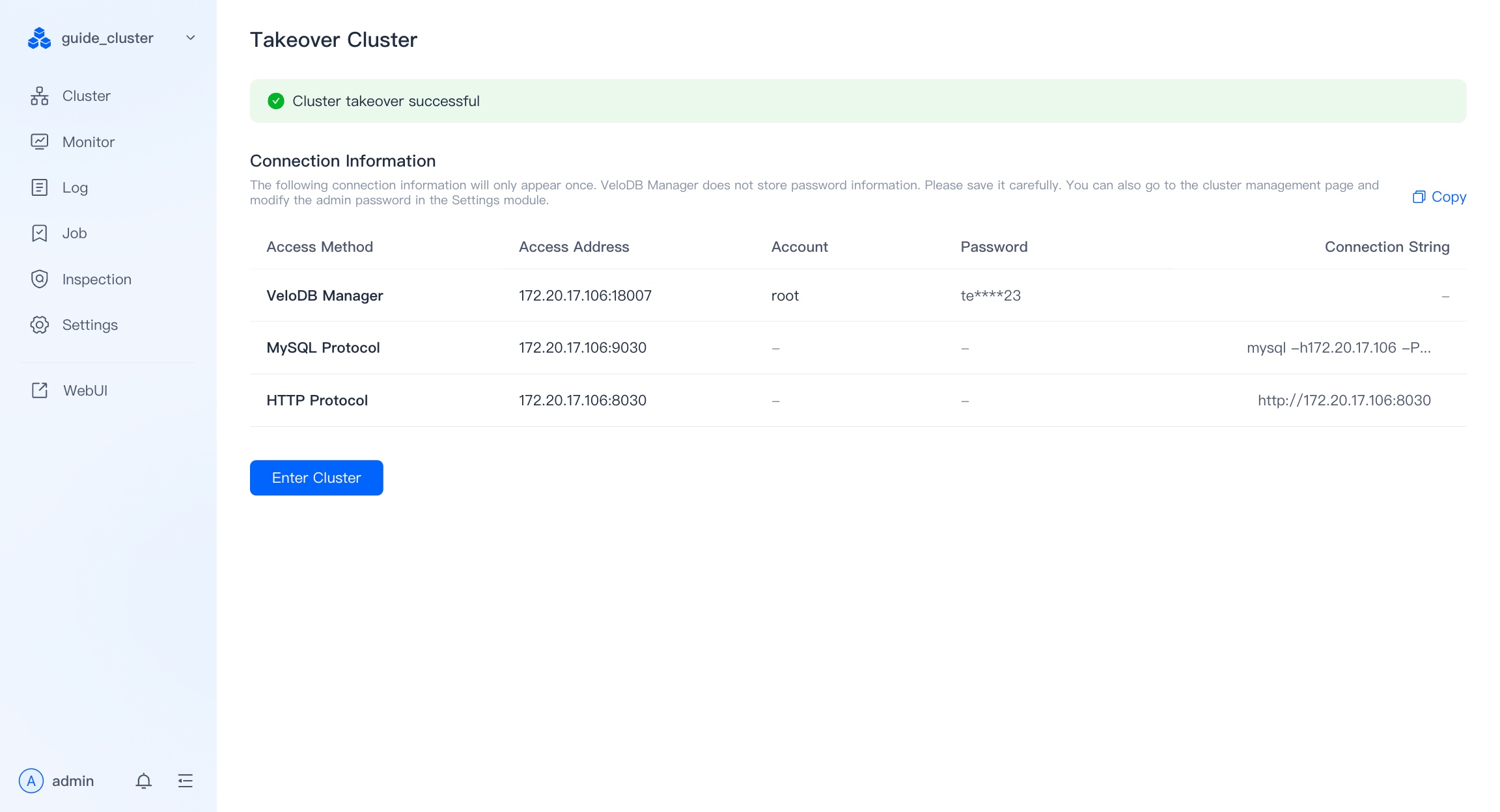This screenshot has height=812, width=1500.
Task: Click the green success checkmark icon
Action: pos(276,101)
